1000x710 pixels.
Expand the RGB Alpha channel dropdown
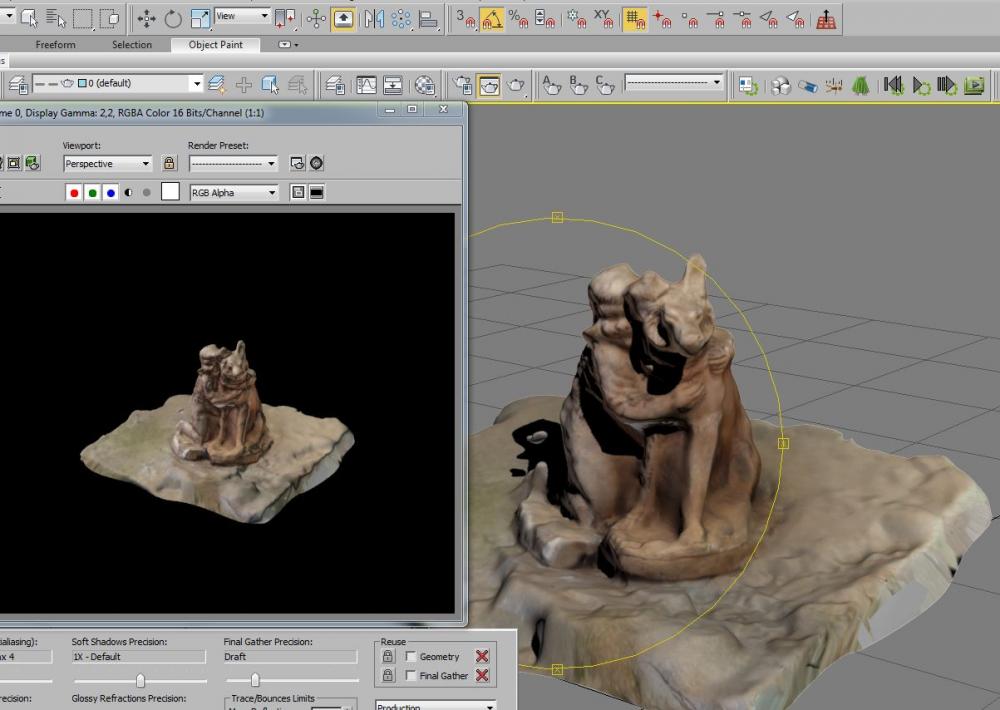point(233,193)
